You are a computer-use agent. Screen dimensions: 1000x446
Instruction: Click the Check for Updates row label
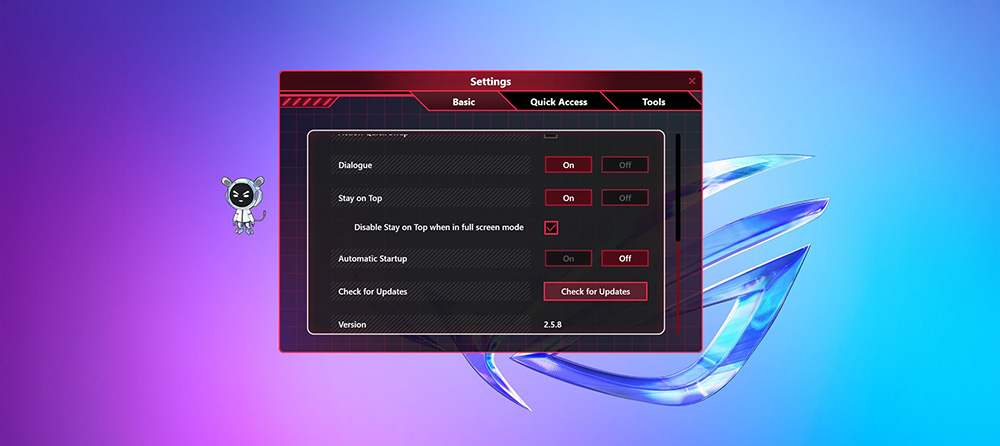tap(372, 292)
